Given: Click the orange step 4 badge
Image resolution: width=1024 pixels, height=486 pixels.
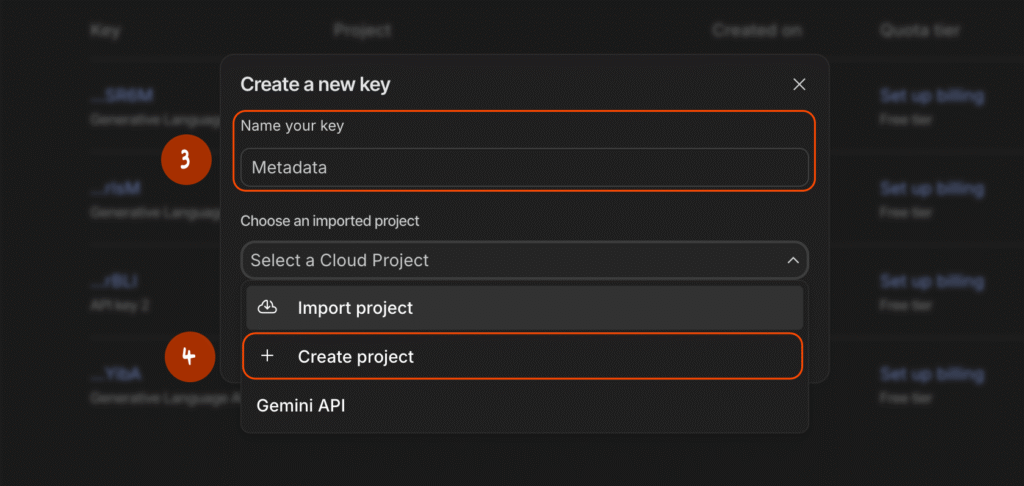Looking at the screenshot, I should pyautogui.click(x=189, y=357).
